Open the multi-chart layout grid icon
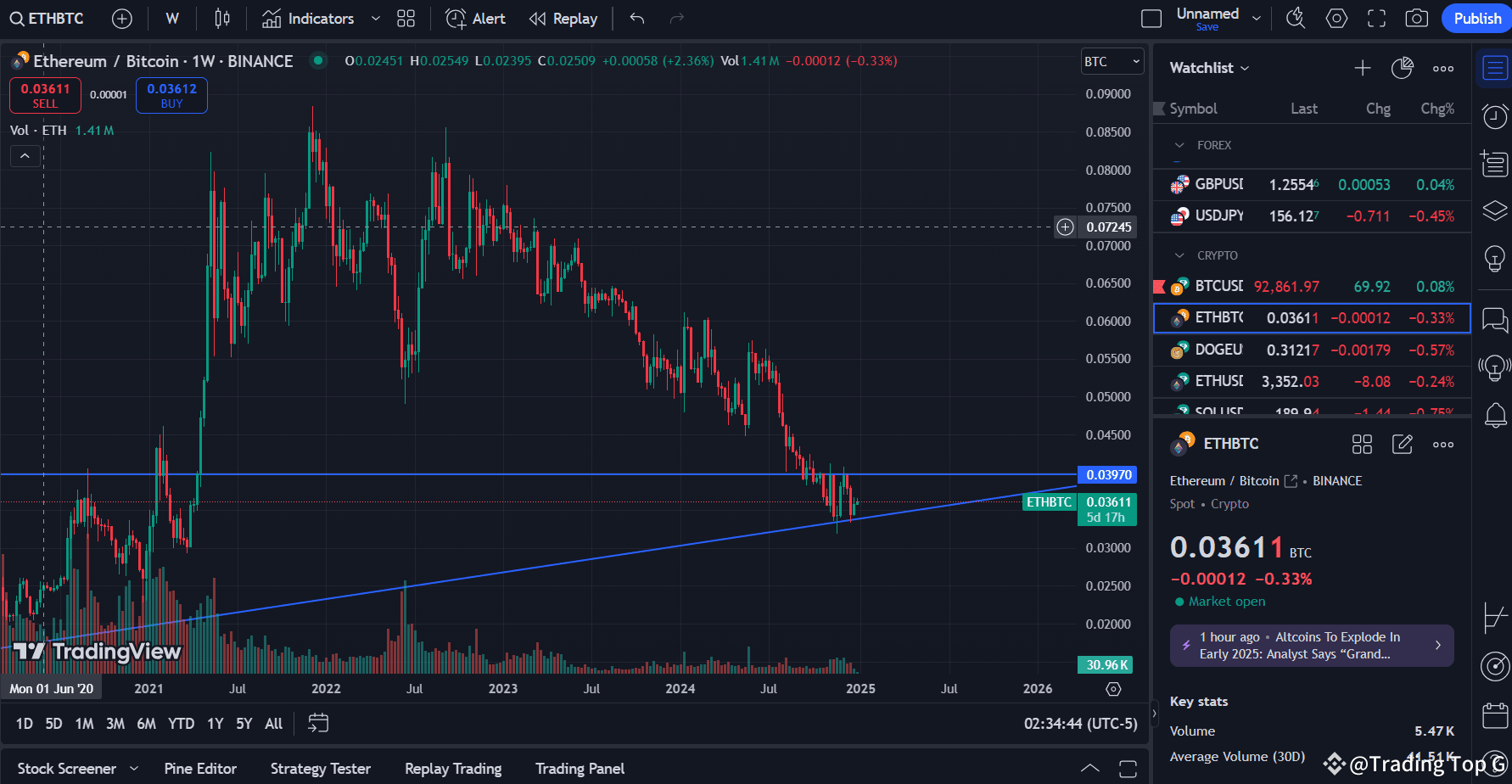The width and height of the screenshot is (1512, 784). click(405, 18)
